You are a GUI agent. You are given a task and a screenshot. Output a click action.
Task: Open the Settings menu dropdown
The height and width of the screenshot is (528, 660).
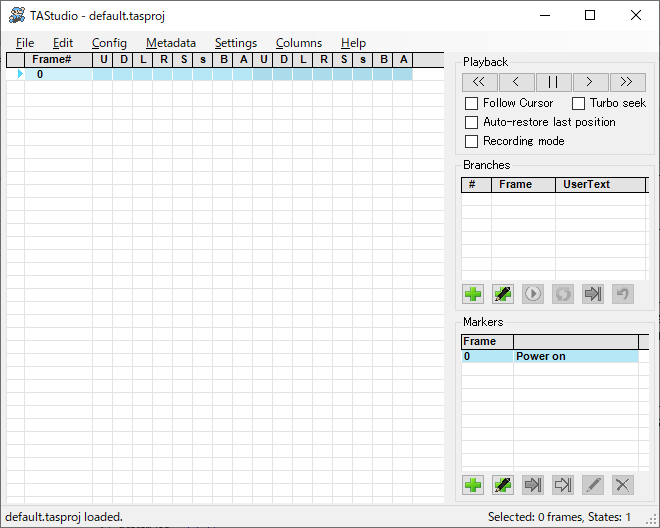pos(235,43)
